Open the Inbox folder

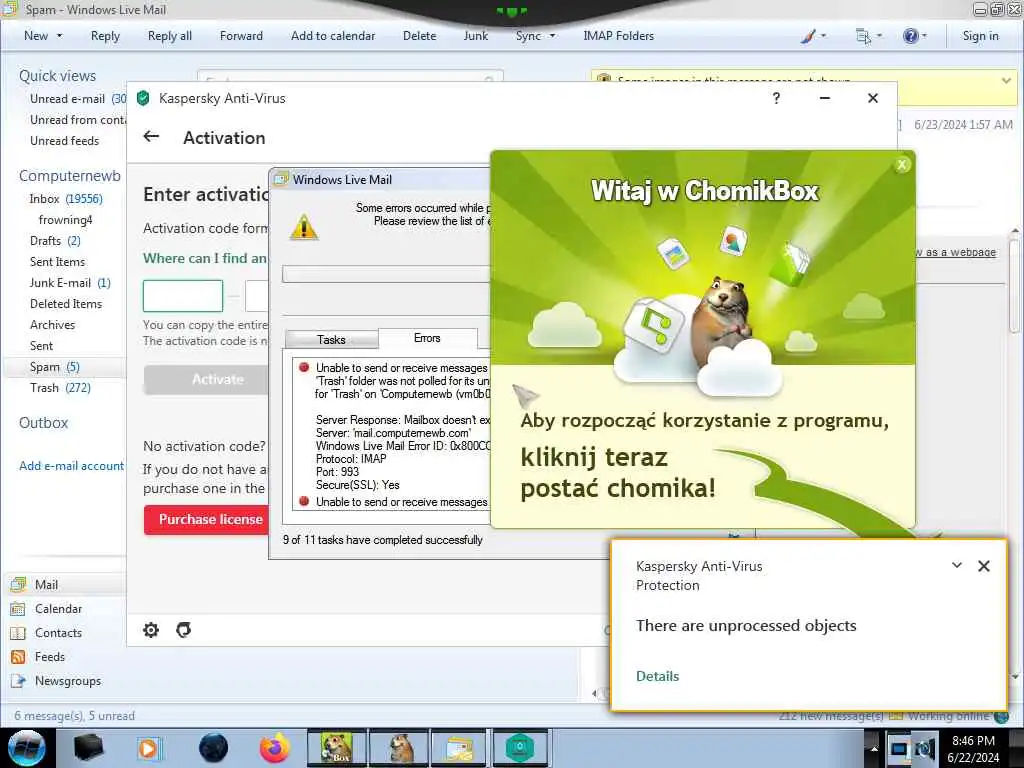66,199
